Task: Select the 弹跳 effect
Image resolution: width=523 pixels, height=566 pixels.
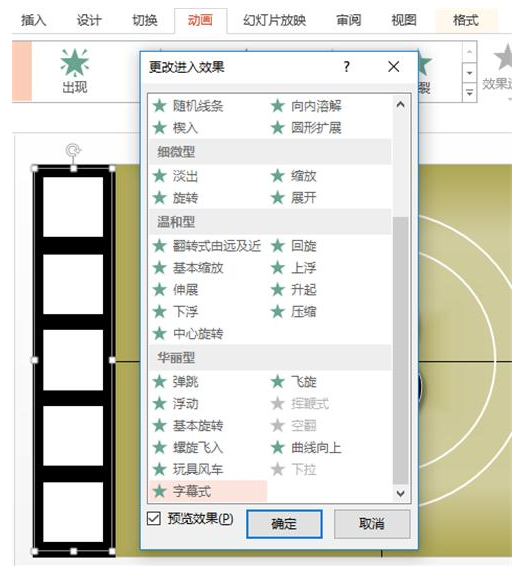Action: (x=175, y=382)
